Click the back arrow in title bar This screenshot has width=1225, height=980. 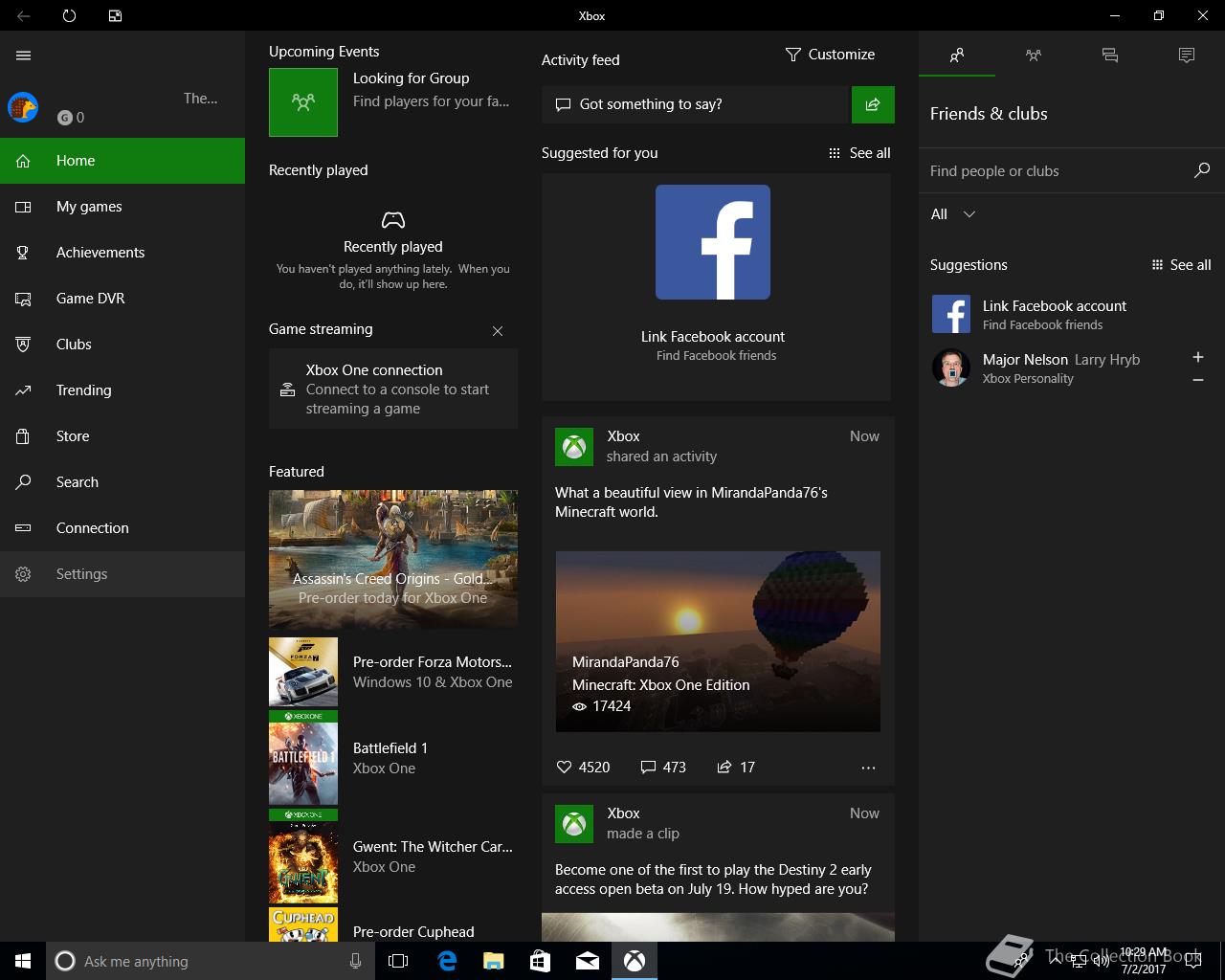pyautogui.click(x=23, y=15)
